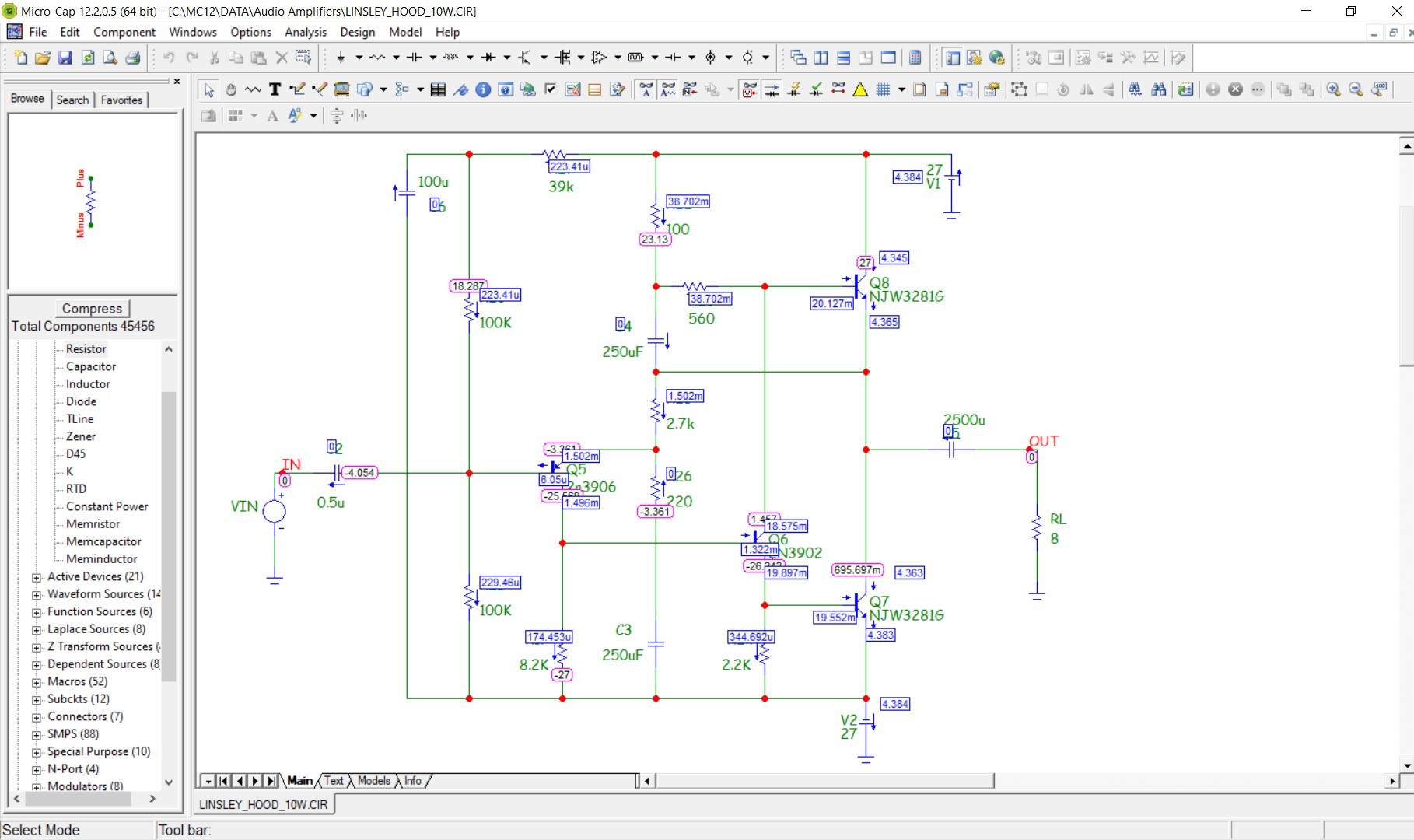This screenshot has height=840, width=1414.
Task: Switch to the Models page tab
Action: pyautogui.click(x=374, y=781)
